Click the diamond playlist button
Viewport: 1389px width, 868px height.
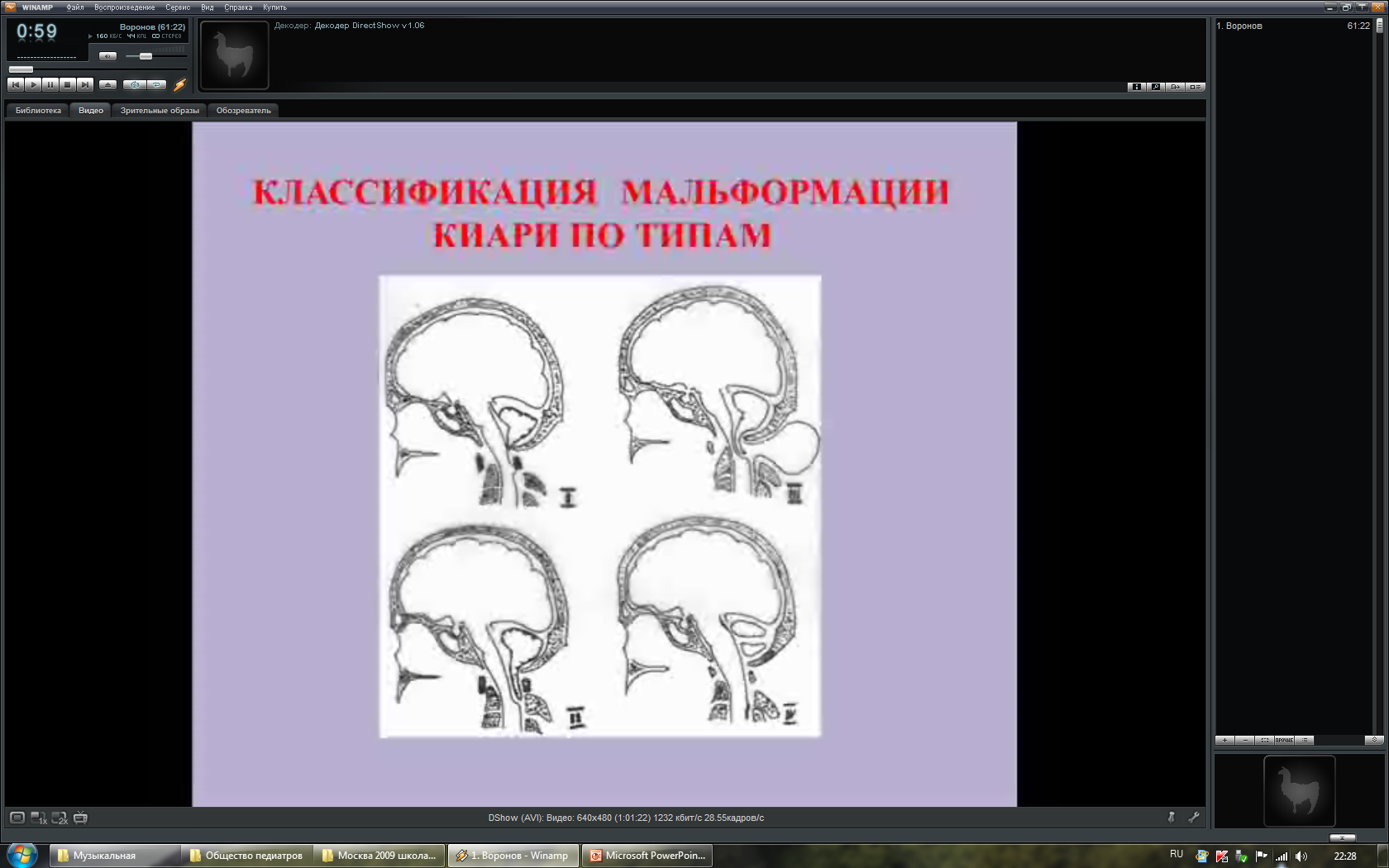click(x=1374, y=741)
